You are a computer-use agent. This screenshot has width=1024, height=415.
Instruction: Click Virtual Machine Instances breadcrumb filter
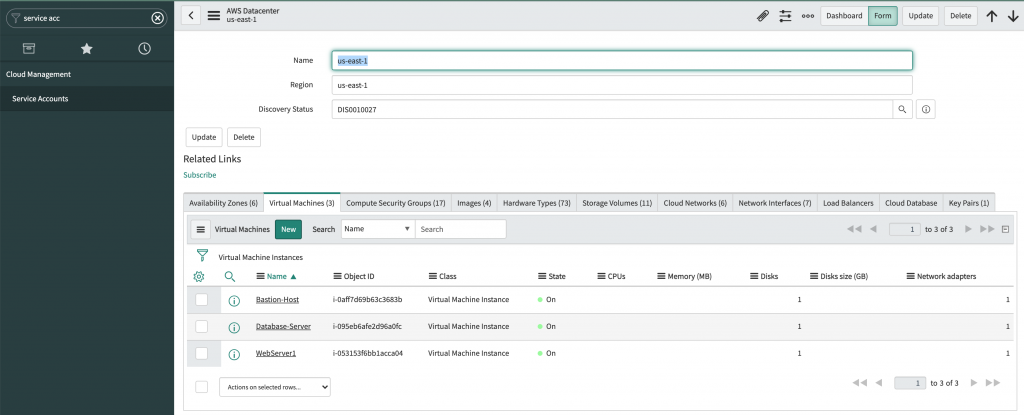click(x=261, y=257)
